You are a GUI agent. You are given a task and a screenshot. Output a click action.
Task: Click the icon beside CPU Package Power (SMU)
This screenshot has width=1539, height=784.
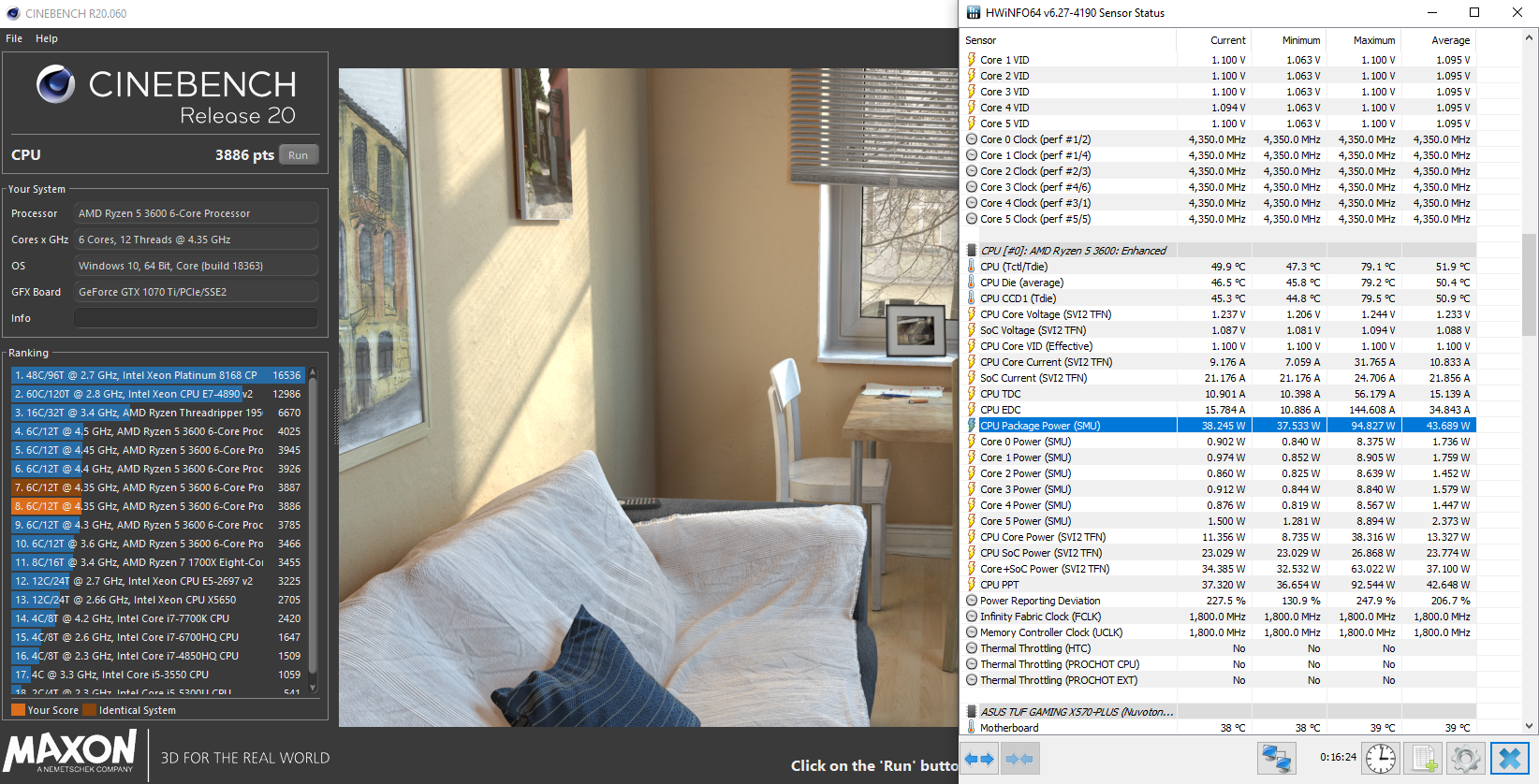tap(972, 426)
